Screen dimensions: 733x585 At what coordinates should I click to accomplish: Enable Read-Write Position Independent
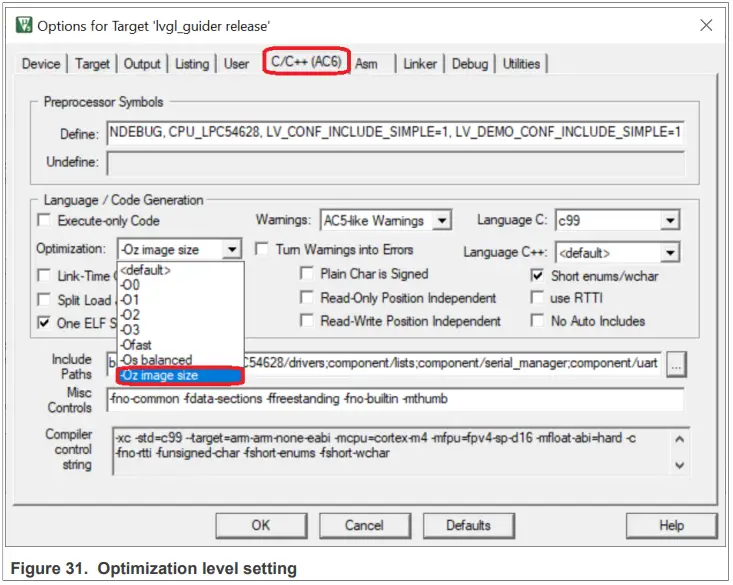point(307,321)
